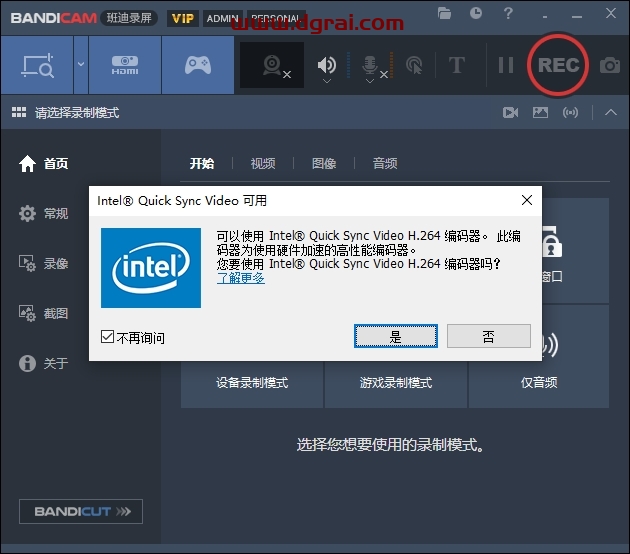The width and height of the screenshot is (630, 554).
Task: Click the 选择您想要使用的录制模式 hint text
Action: 390,445
